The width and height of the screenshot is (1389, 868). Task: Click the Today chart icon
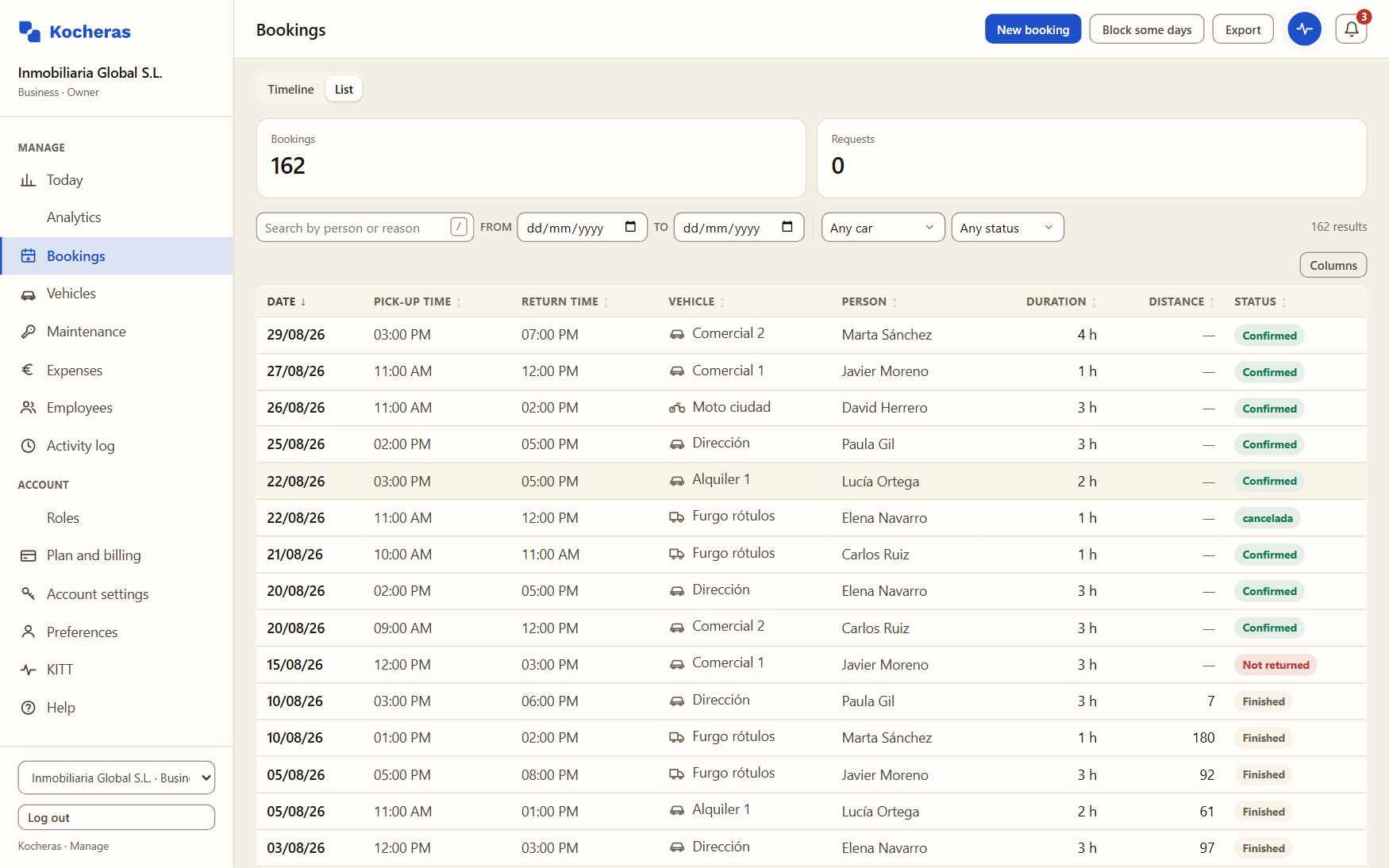[x=28, y=180]
